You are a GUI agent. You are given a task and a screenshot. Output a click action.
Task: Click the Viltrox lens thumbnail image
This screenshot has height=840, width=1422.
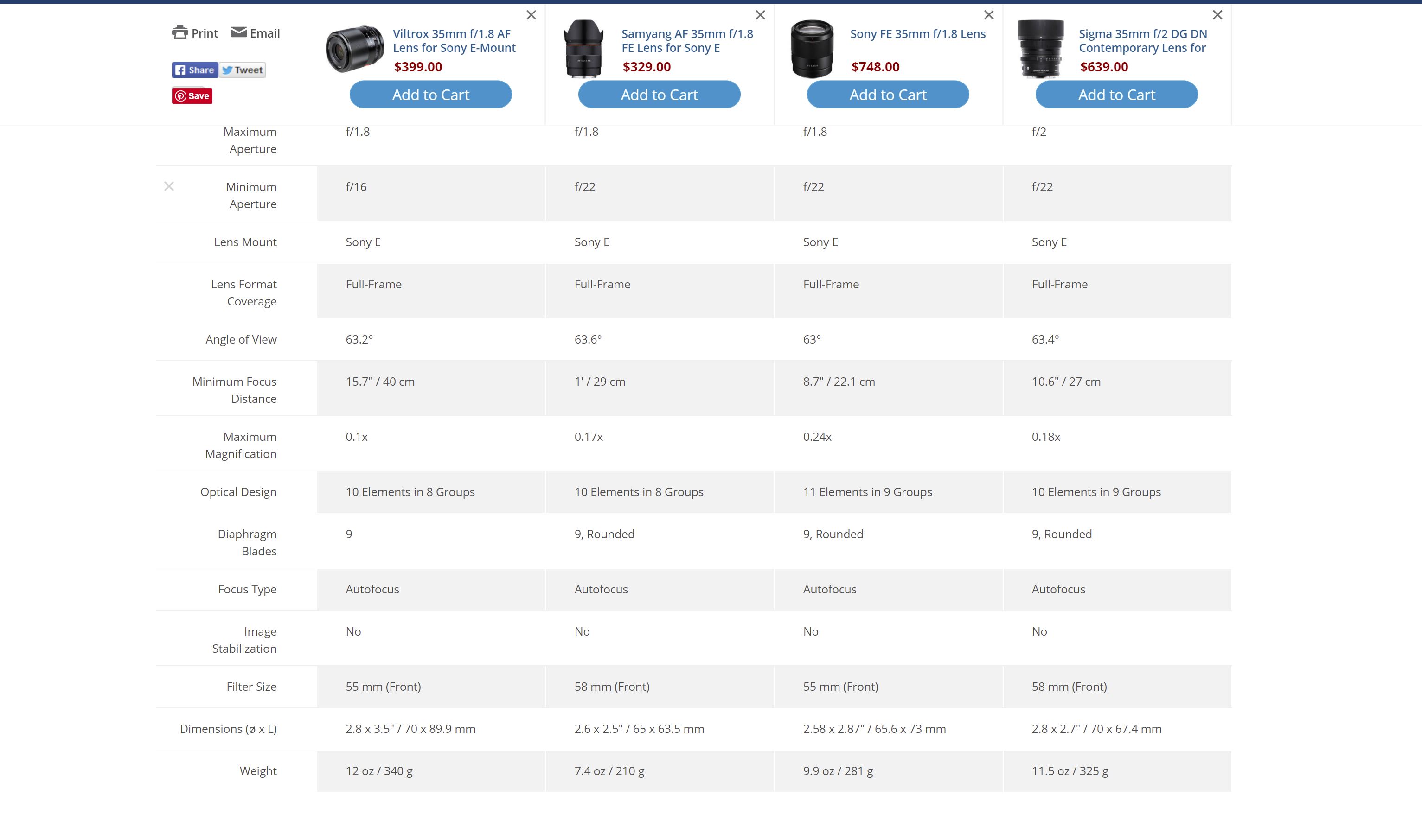click(x=354, y=49)
